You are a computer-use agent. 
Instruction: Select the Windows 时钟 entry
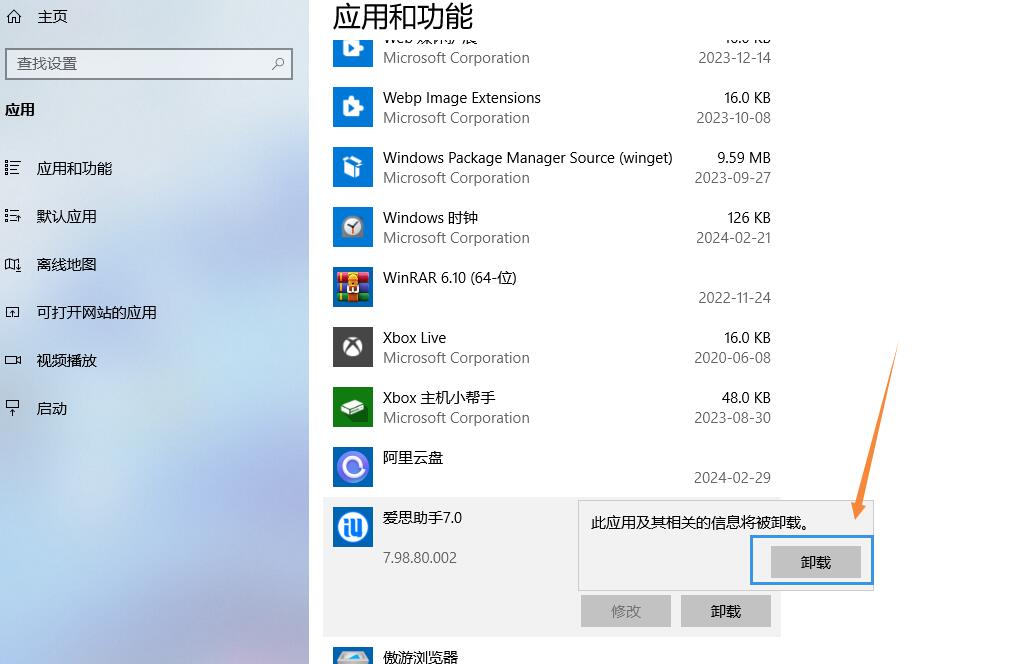coord(552,228)
